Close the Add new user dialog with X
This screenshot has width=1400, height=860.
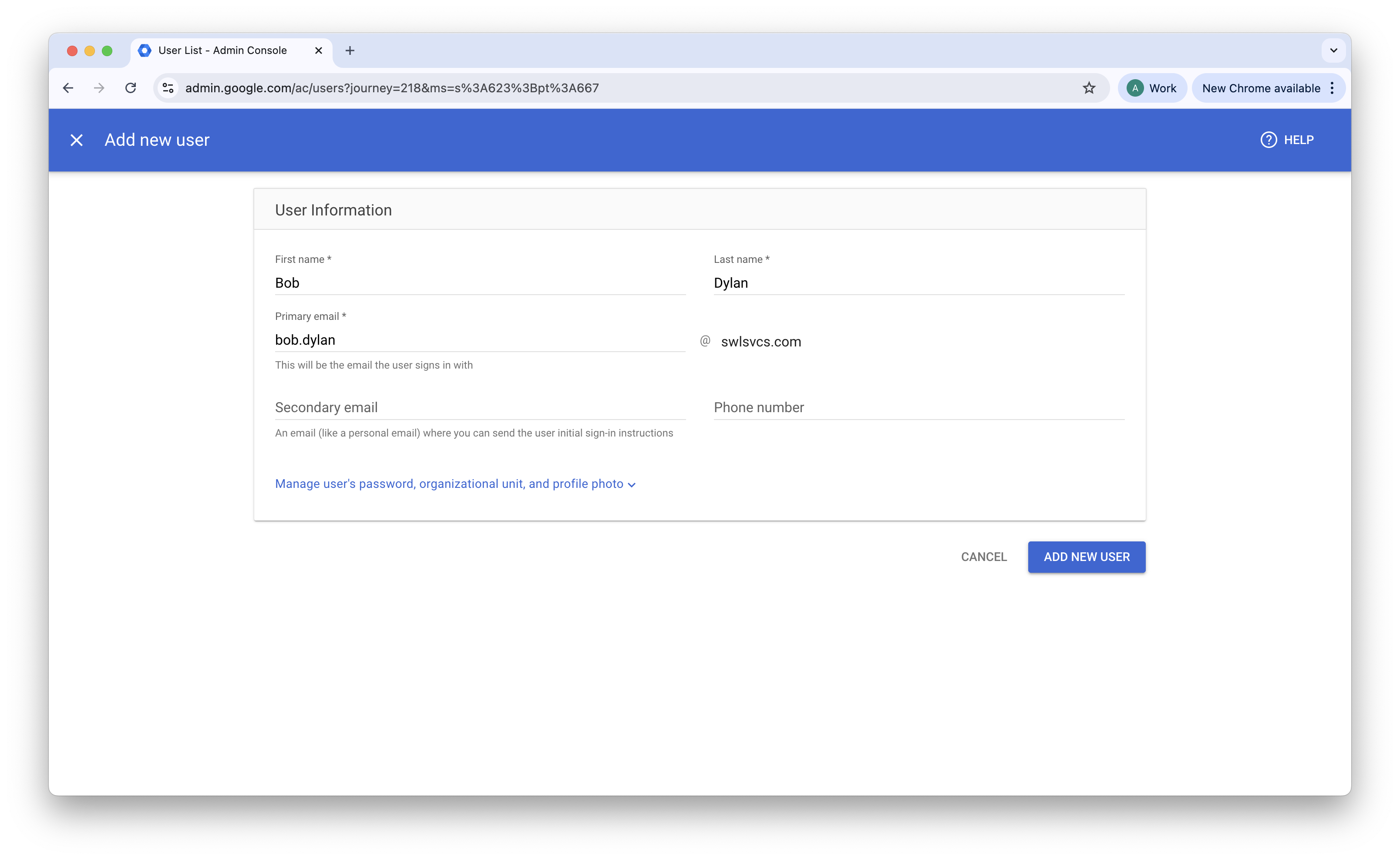coord(76,140)
